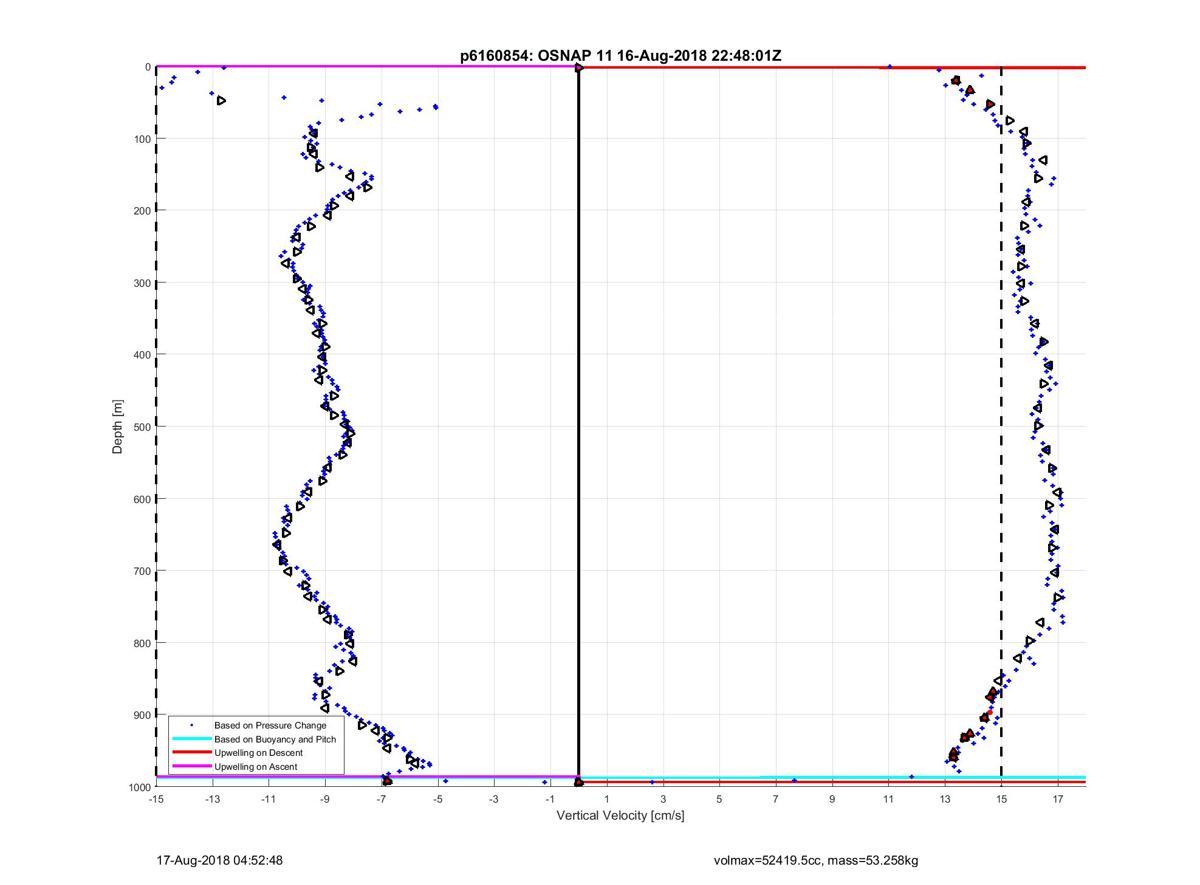This screenshot has width=1200, height=885.
Task: Click the depth tick label 600
Action: coord(142,499)
